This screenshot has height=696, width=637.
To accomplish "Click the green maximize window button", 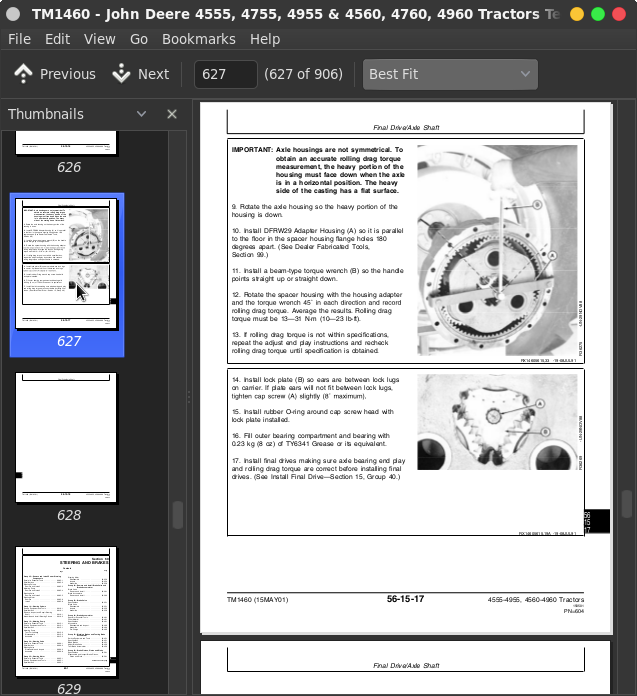I will pos(598,14).
